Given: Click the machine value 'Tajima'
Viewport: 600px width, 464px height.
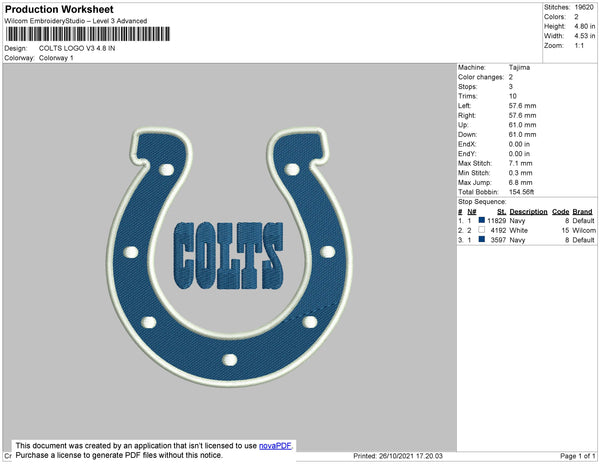Looking at the screenshot, I should 519,67.
